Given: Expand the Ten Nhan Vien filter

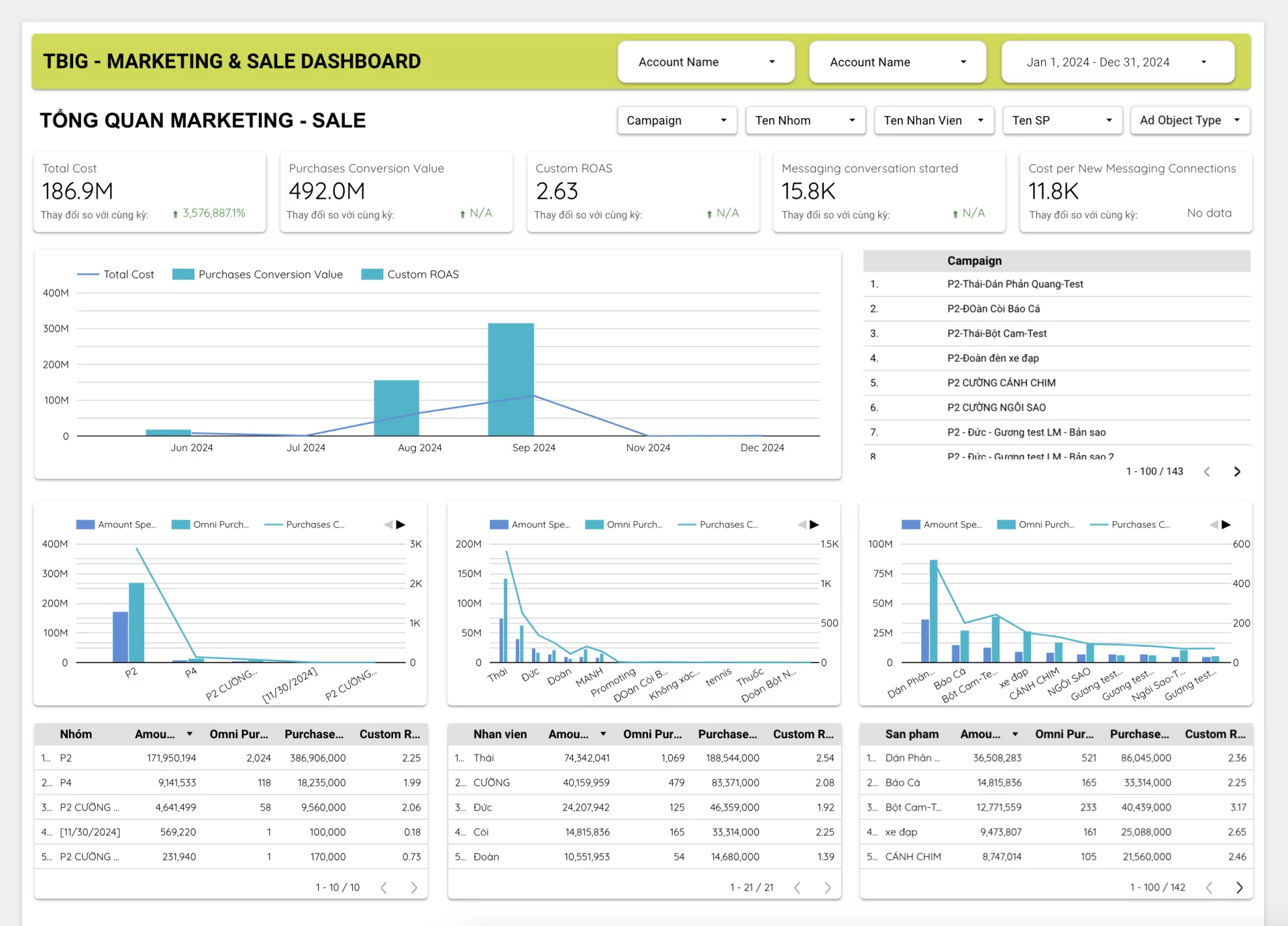Looking at the screenshot, I should pos(934,121).
